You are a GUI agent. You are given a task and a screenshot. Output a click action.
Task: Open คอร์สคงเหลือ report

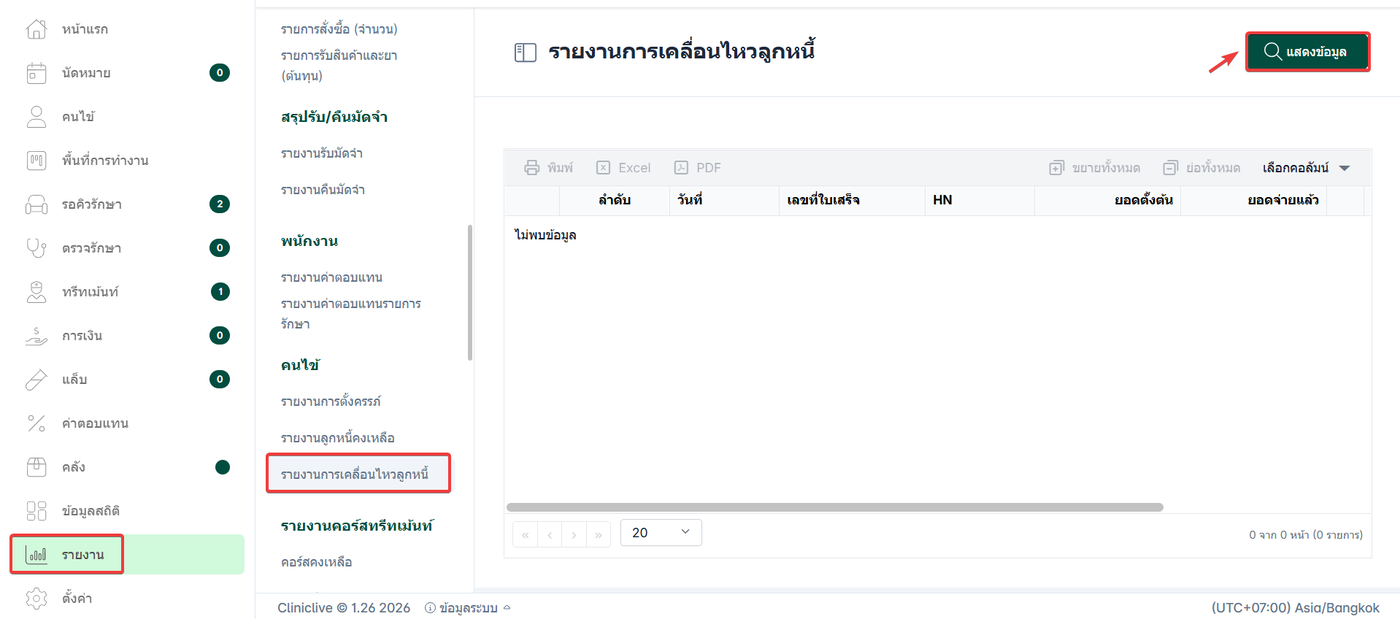click(316, 562)
